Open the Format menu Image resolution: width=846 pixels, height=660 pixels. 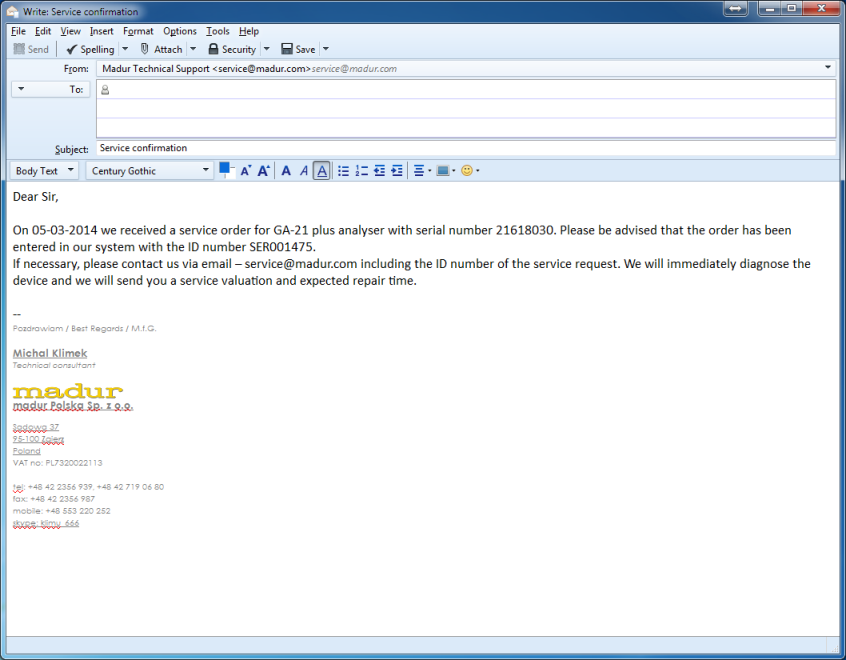coord(138,31)
